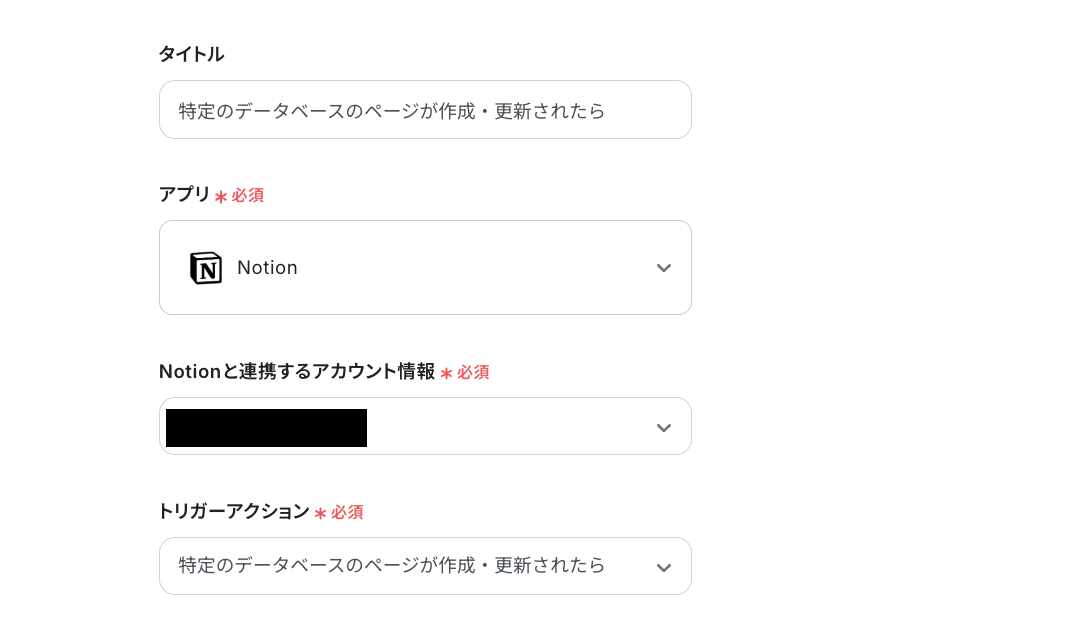Image resolution: width=1082 pixels, height=640 pixels.
Task: Expand the トリガーアクション dropdown chevron
Action: pyautogui.click(x=663, y=566)
